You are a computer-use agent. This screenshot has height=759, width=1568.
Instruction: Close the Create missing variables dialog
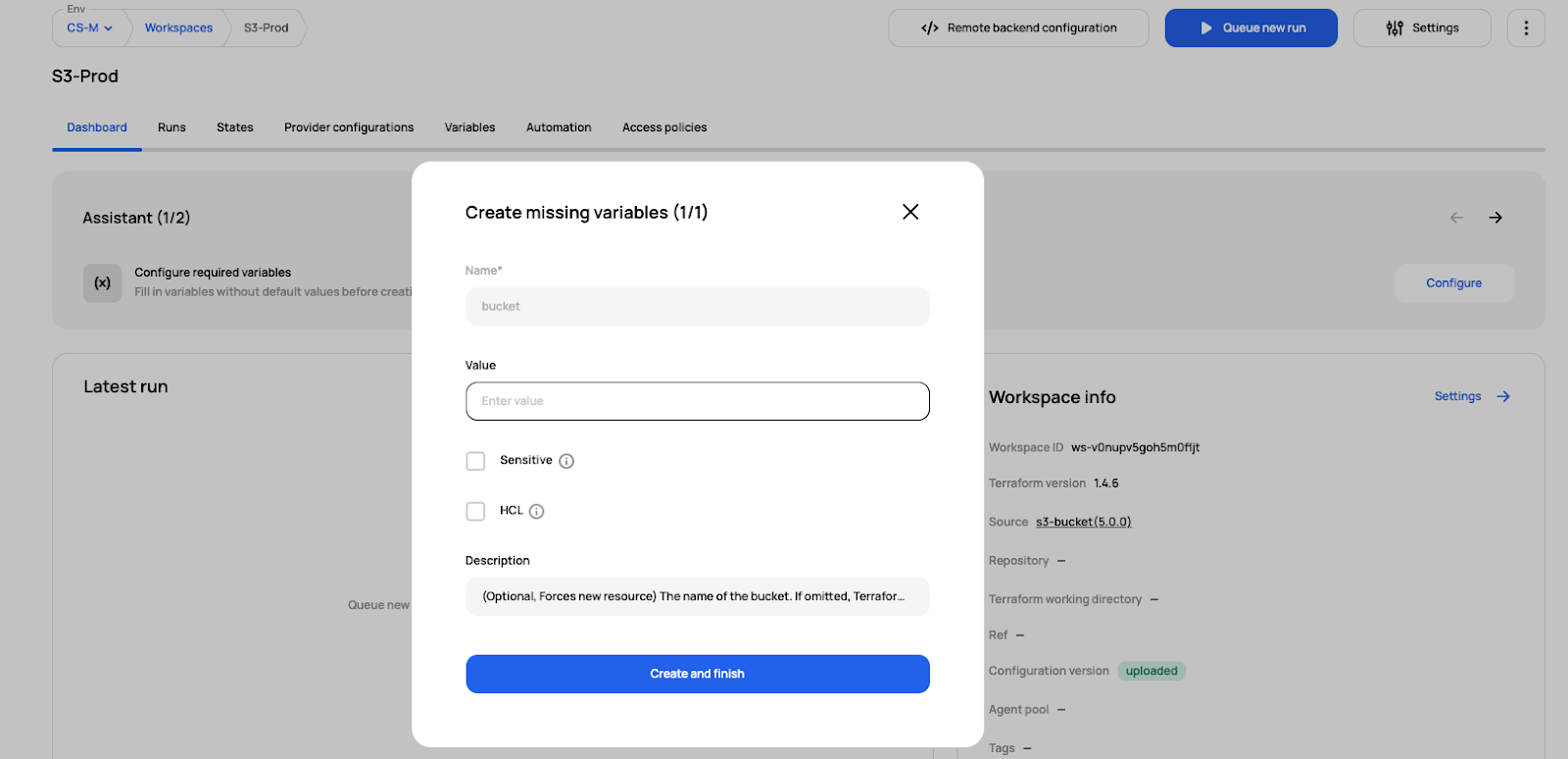[x=910, y=212]
